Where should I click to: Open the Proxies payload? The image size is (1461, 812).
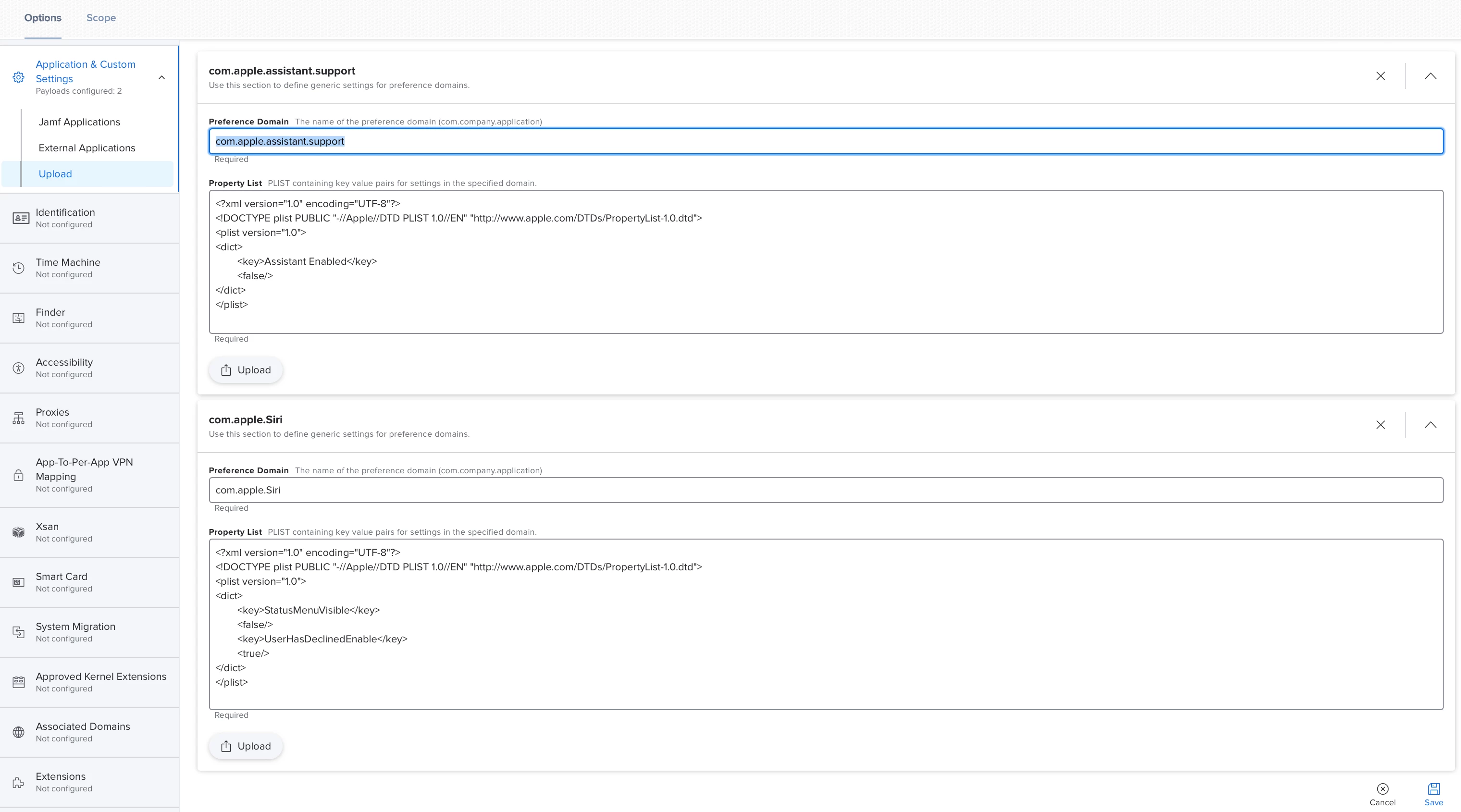(89, 418)
